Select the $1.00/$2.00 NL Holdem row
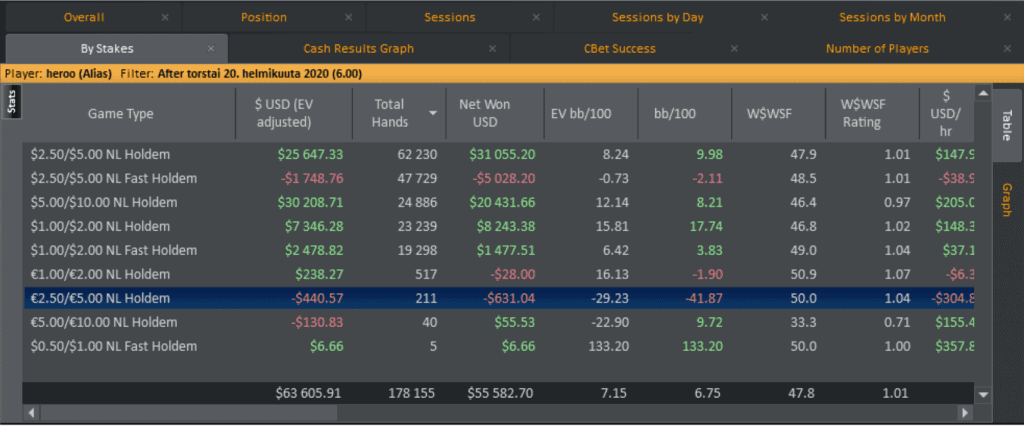Screen dimensions: 1024x426 (498, 227)
